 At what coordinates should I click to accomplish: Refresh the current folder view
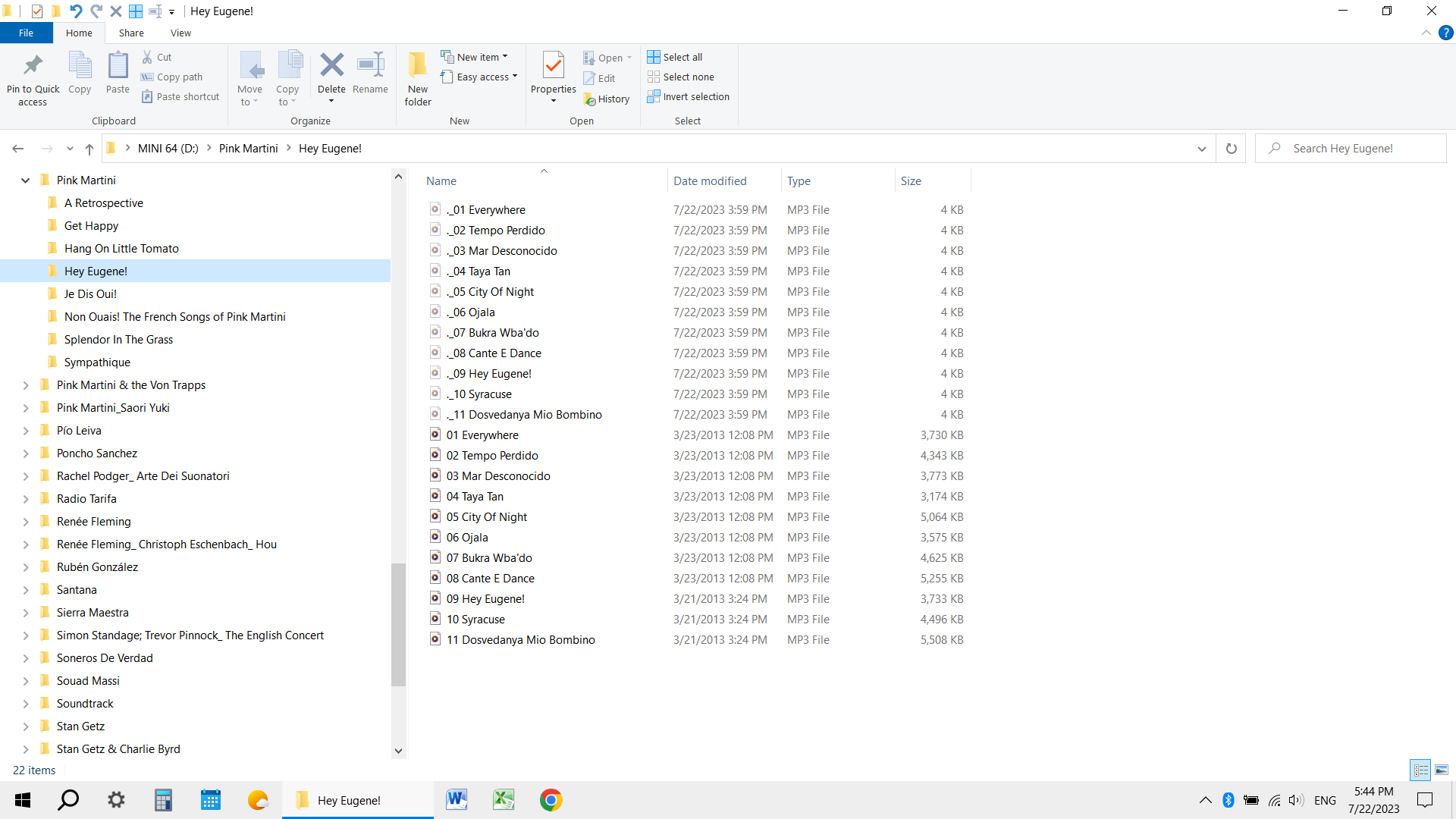click(x=1231, y=149)
